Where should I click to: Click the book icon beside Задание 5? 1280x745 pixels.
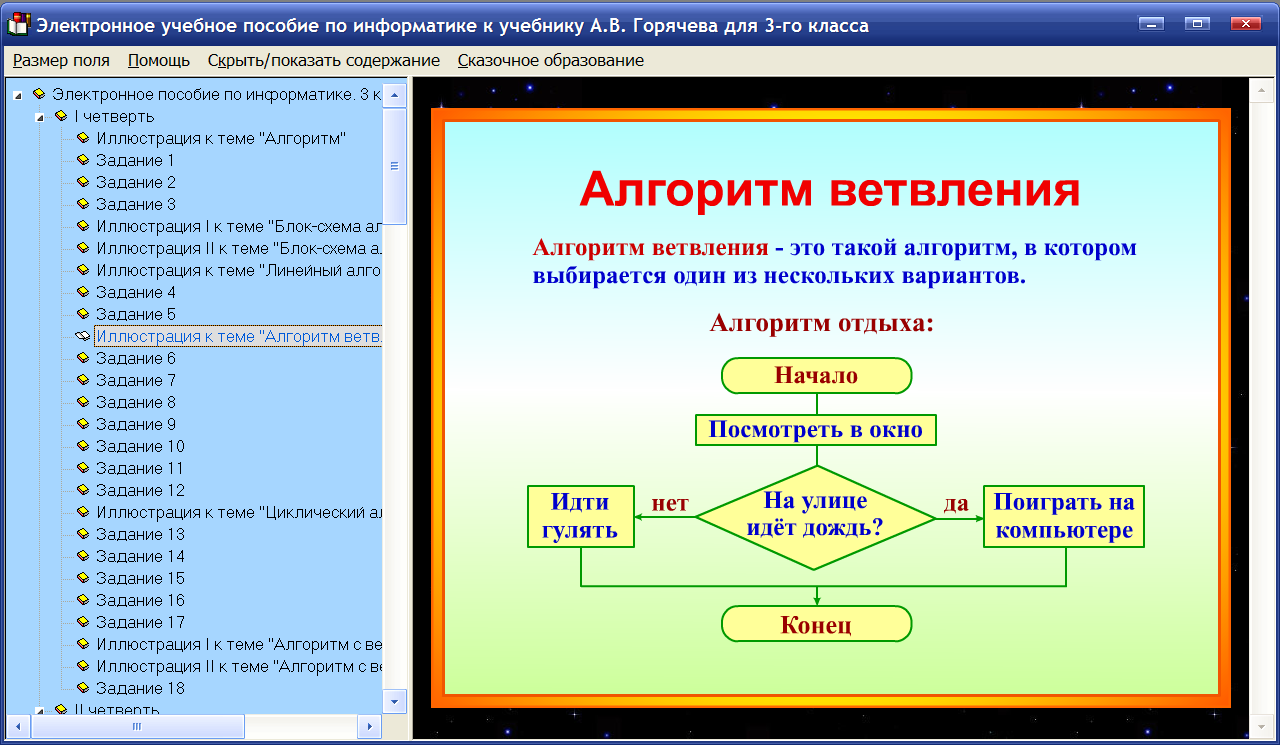click(x=82, y=314)
